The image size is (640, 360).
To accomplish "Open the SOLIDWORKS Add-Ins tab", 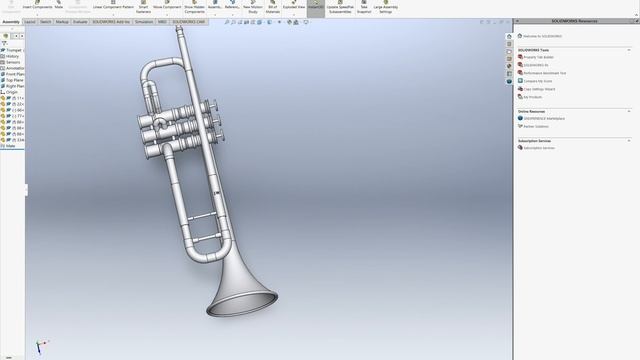I will point(111,22).
